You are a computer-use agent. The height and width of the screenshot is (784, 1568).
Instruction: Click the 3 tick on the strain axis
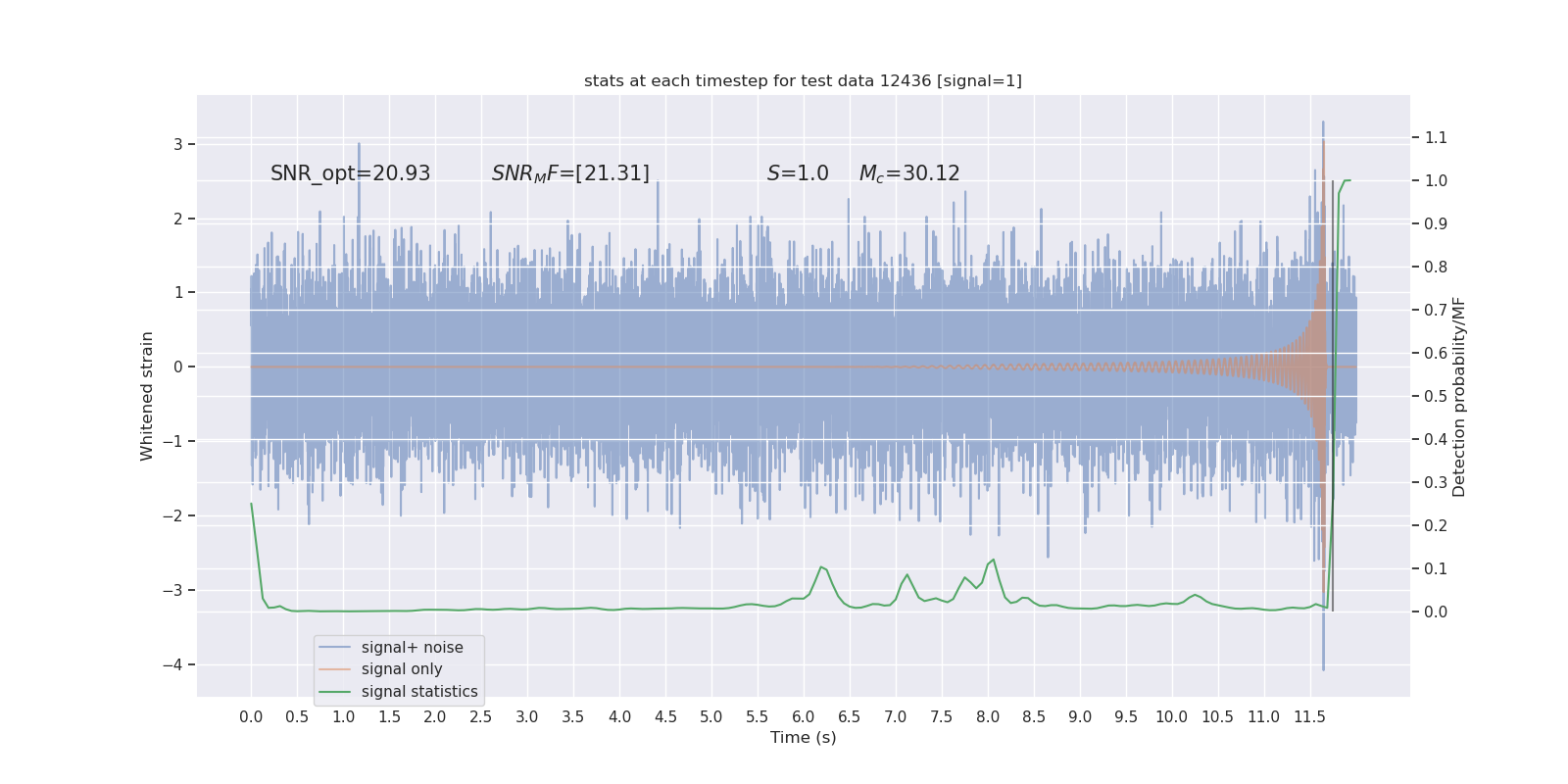pyautogui.click(x=178, y=144)
